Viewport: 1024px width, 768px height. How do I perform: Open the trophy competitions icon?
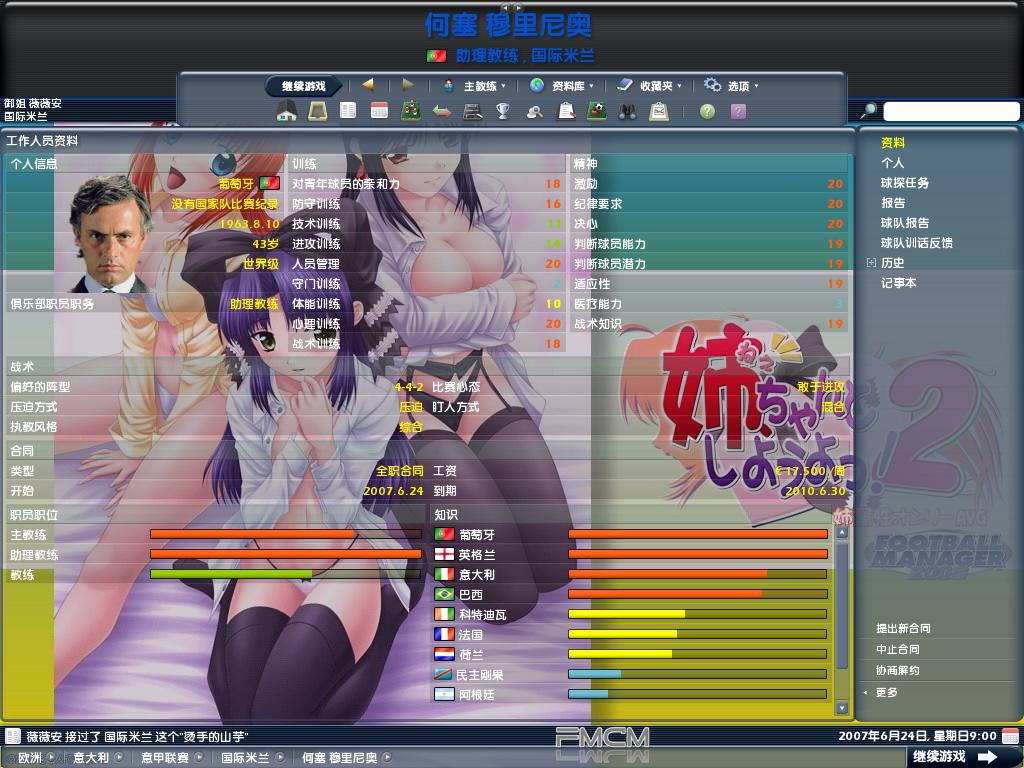click(x=503, y=111)
